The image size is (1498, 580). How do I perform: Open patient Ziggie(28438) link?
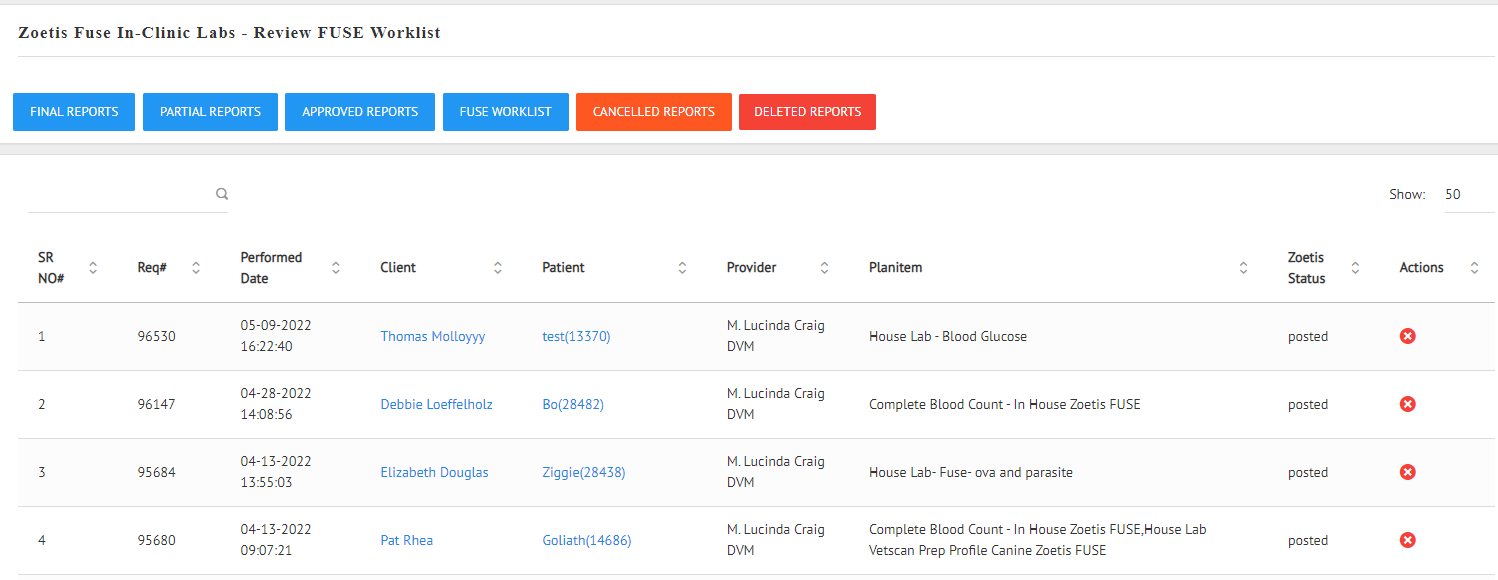point(584,472)
